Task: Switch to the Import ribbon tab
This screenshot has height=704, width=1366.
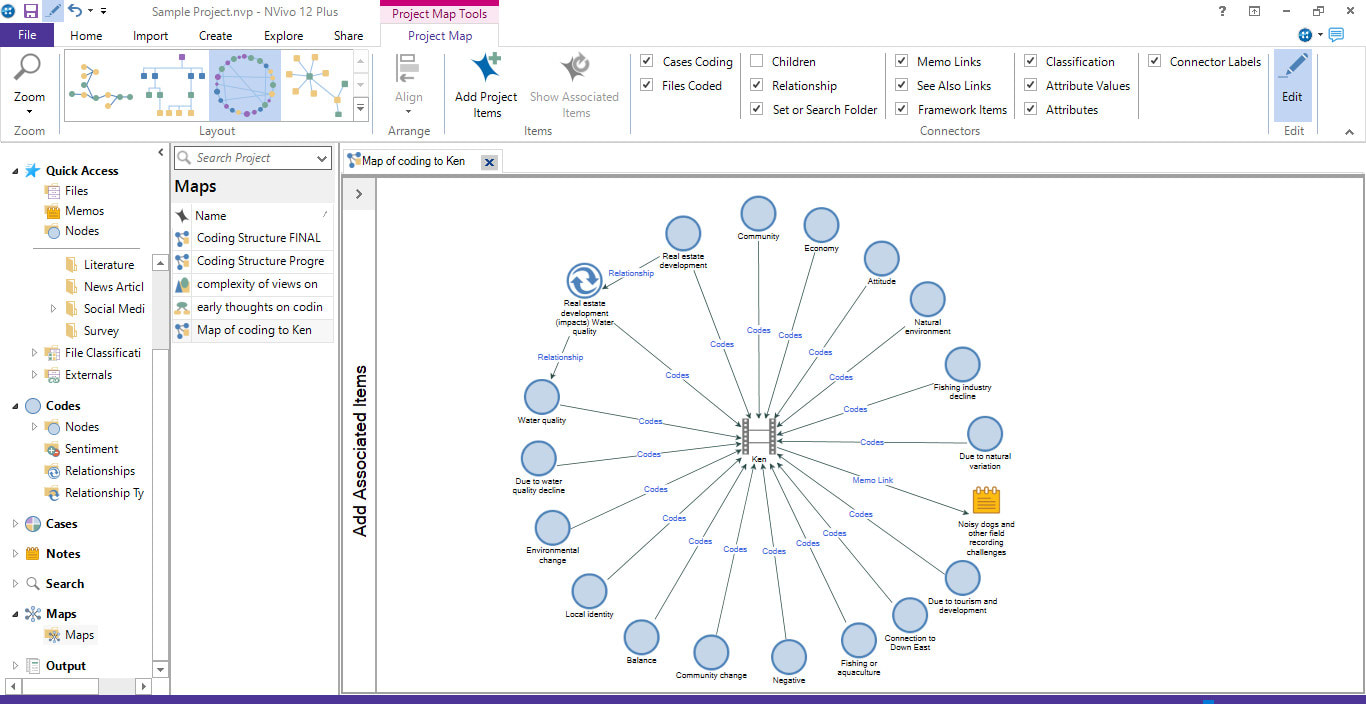Action: click(x=150, y=36)
